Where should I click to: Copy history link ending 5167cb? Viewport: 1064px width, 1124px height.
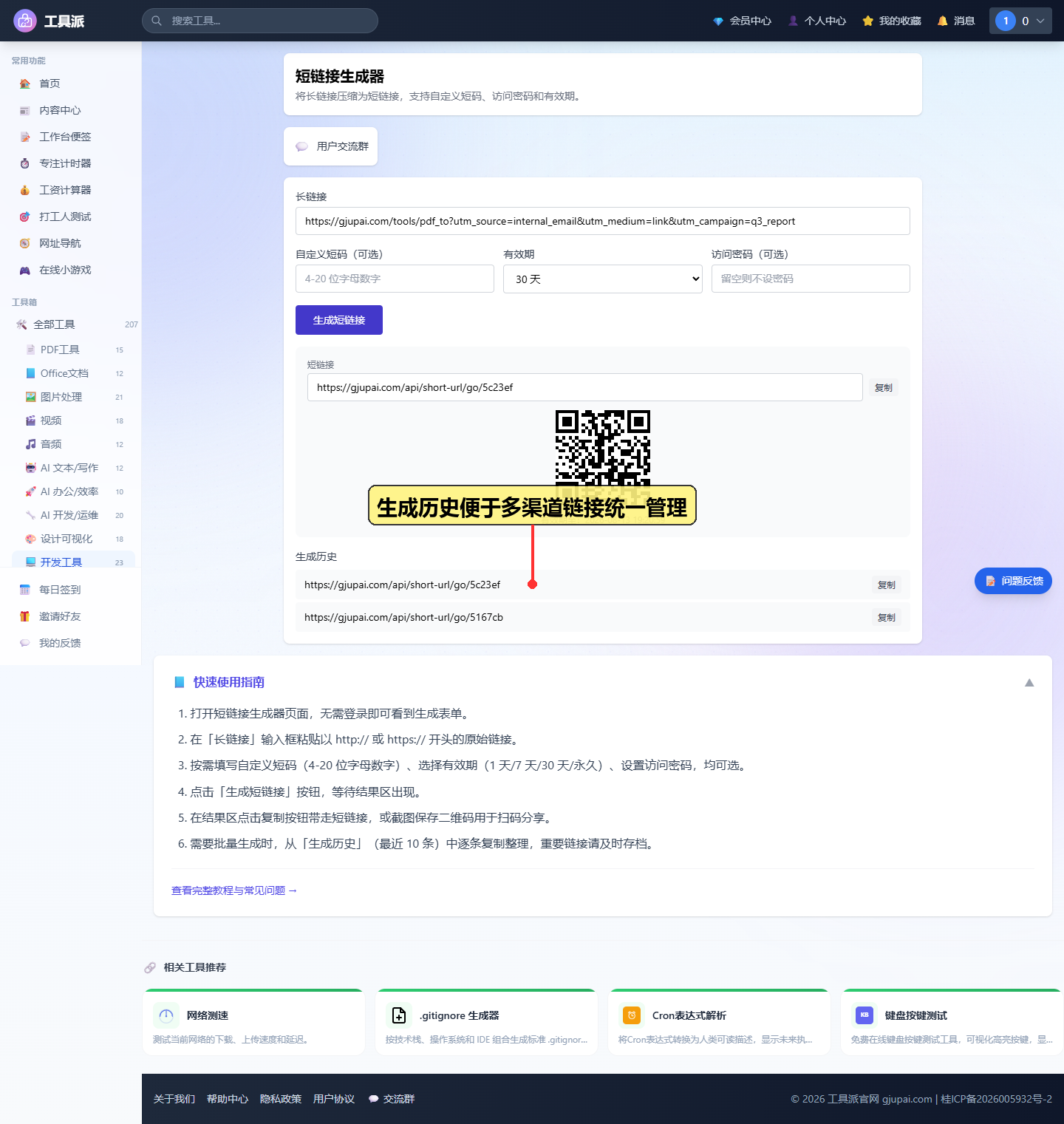coord(887,617)
